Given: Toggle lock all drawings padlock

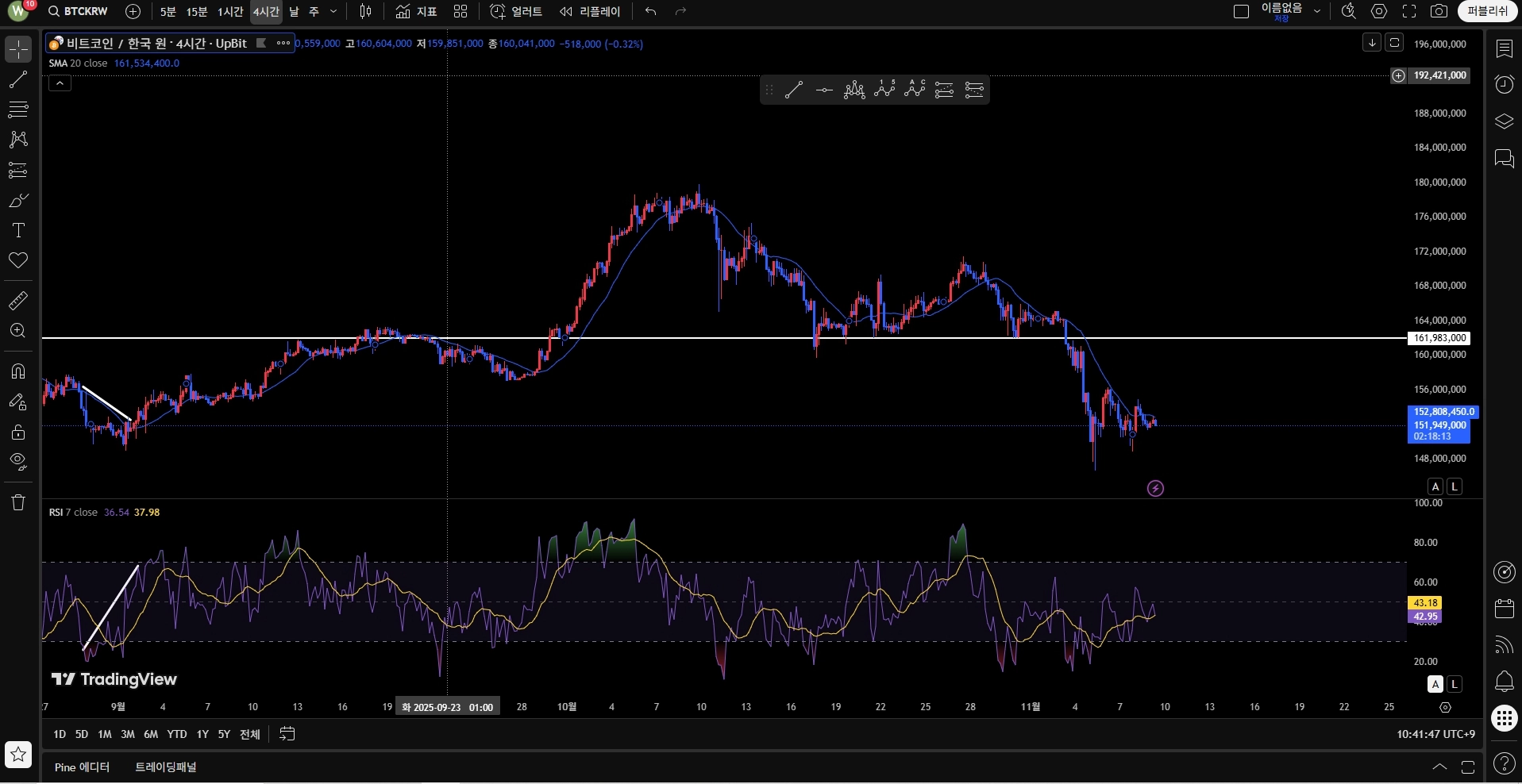Looking at the screenshot, I should 17,432.
